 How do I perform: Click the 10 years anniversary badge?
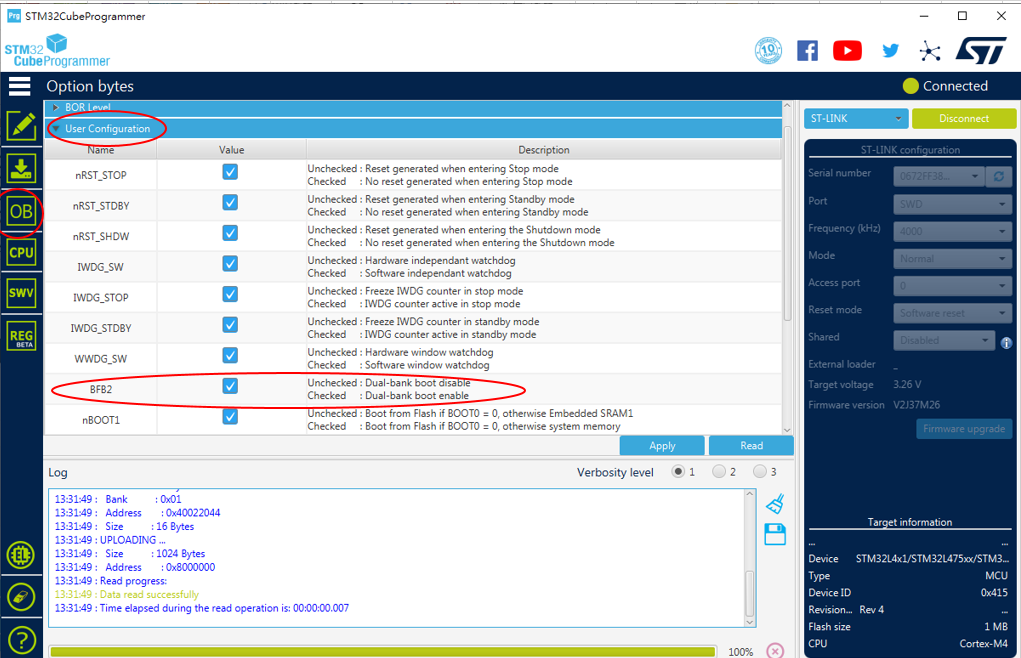click(768, 50)
